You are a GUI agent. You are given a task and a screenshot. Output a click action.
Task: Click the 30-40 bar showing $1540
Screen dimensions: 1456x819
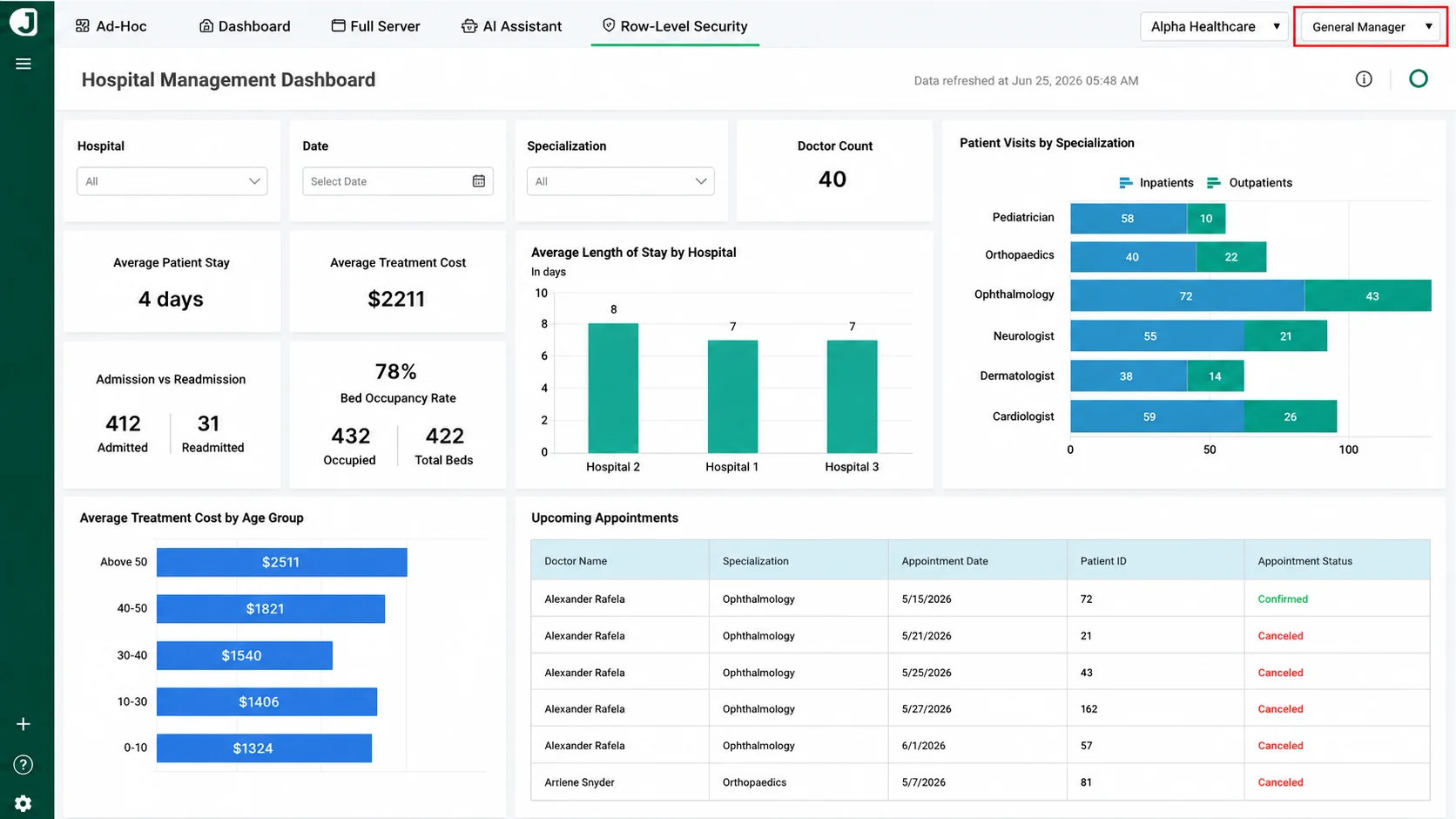click(x=245, y=655)
